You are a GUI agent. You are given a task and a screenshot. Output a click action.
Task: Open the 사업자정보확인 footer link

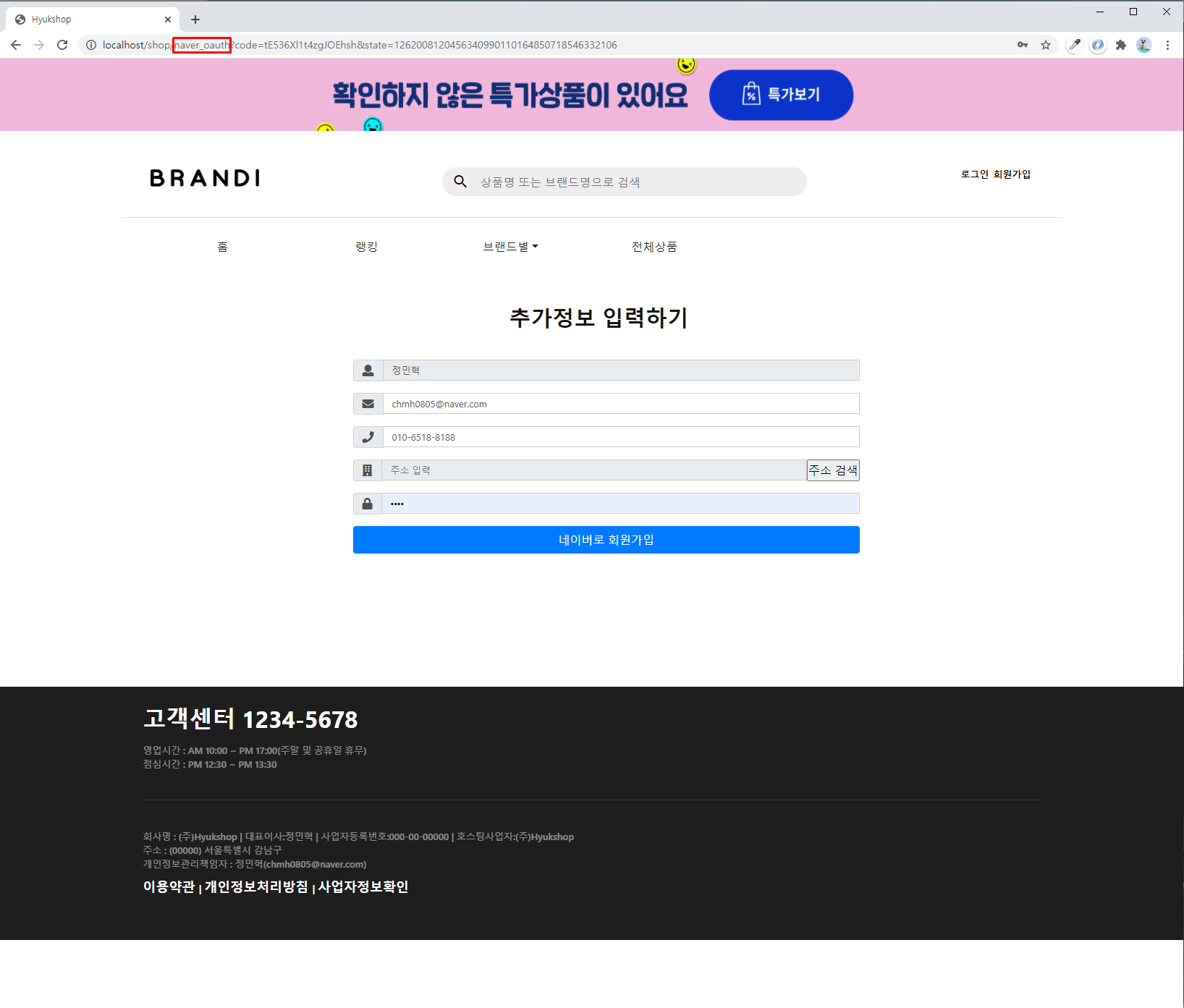(363, 887)
